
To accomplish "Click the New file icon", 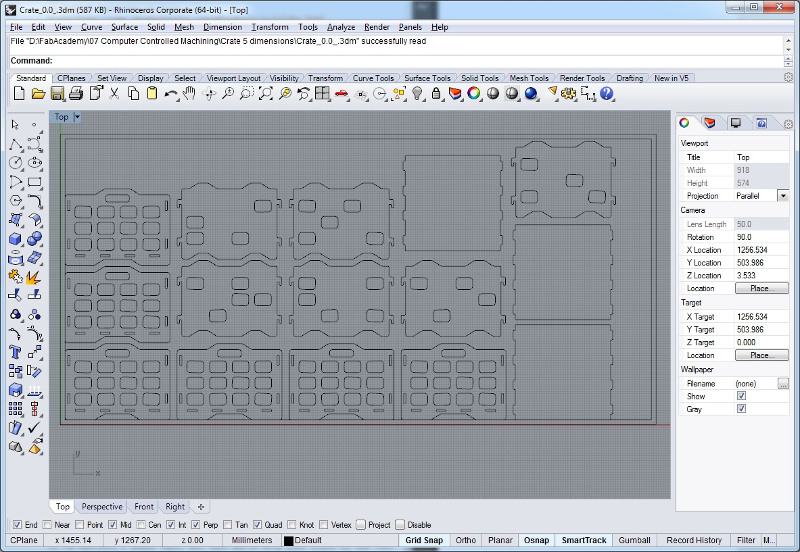I will click(19, 93).
